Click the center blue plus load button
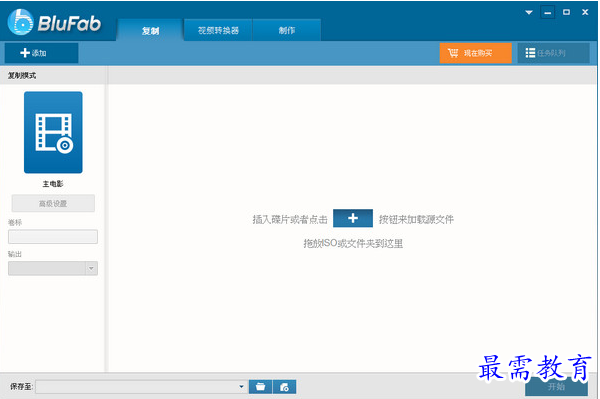This screenshot has width=600, height=399. click(x=353, y=218)
